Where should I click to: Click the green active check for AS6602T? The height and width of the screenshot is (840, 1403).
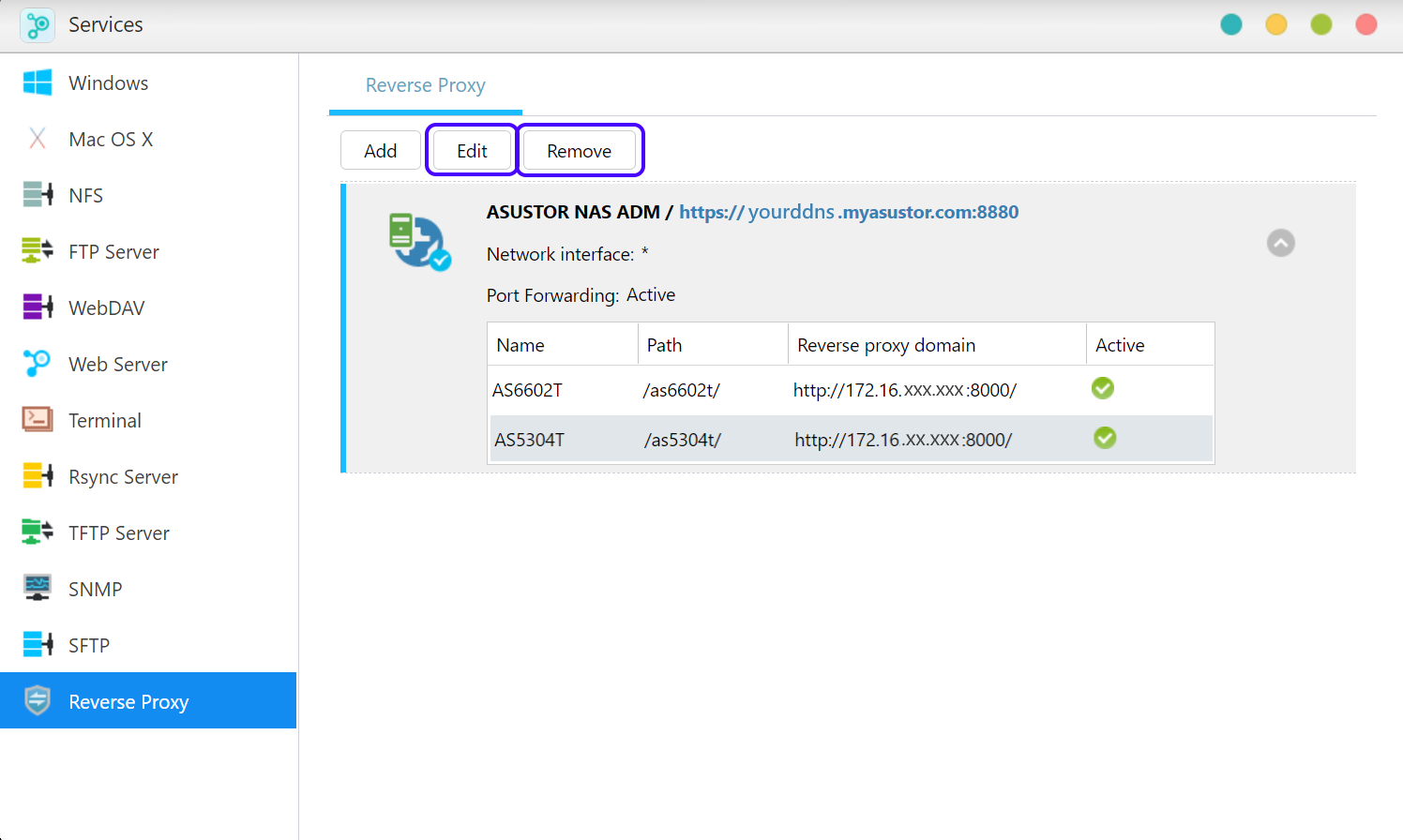(x=1103, y=388)
